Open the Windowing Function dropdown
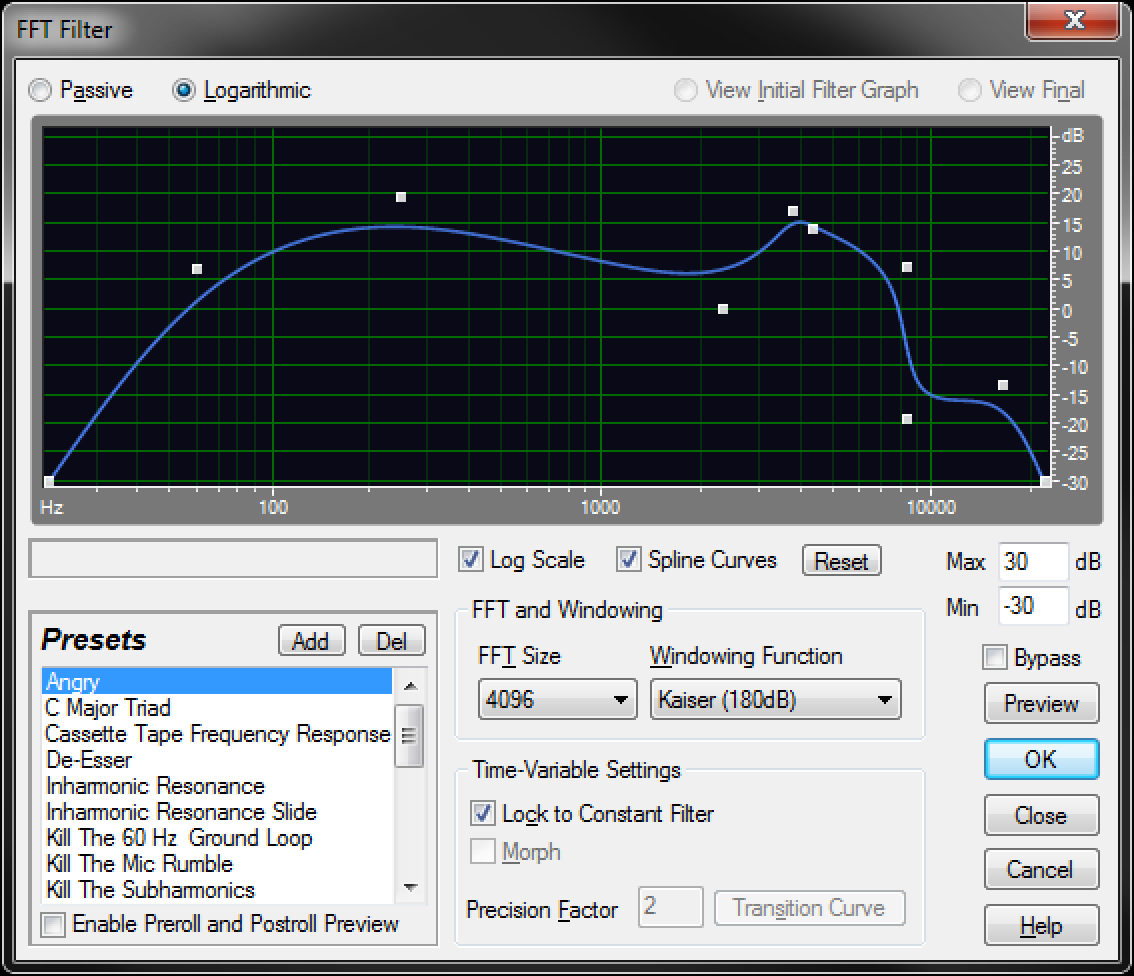 775,699
